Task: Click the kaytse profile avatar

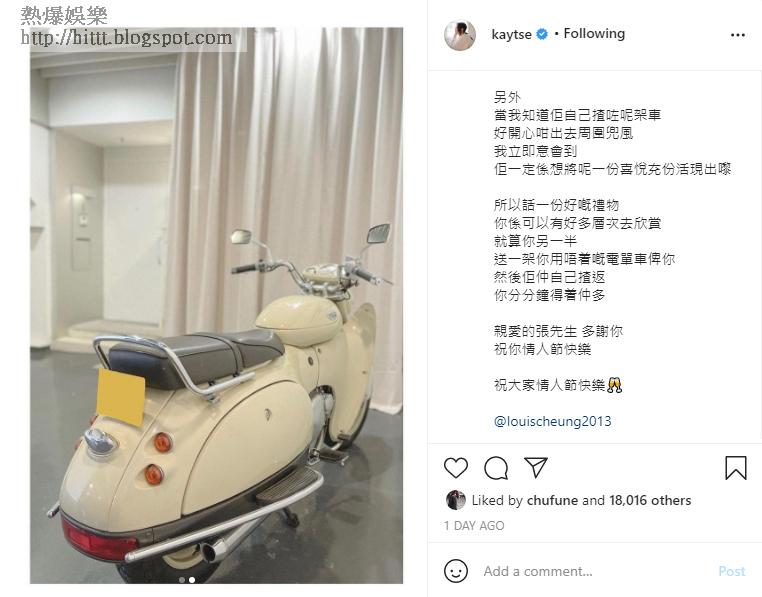Action: click(x=460, y=35)
